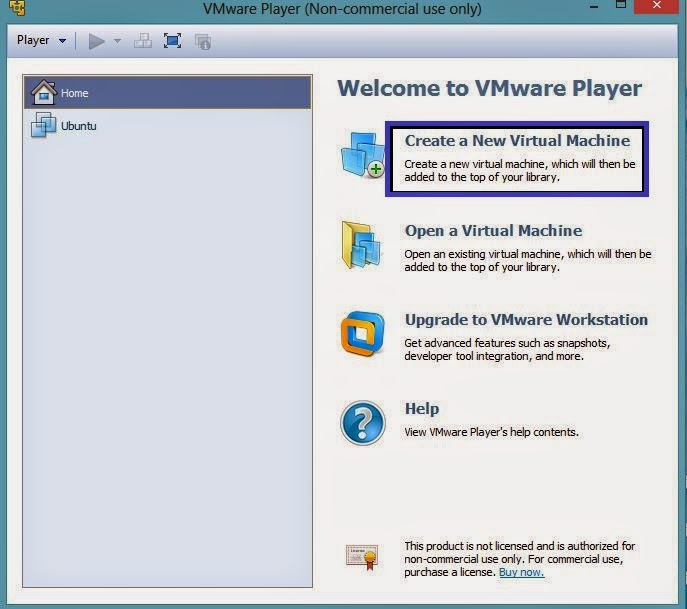Screen dimensions: 687x609
Task: Minimize the VMware Player window
Action: pos(594,6)
